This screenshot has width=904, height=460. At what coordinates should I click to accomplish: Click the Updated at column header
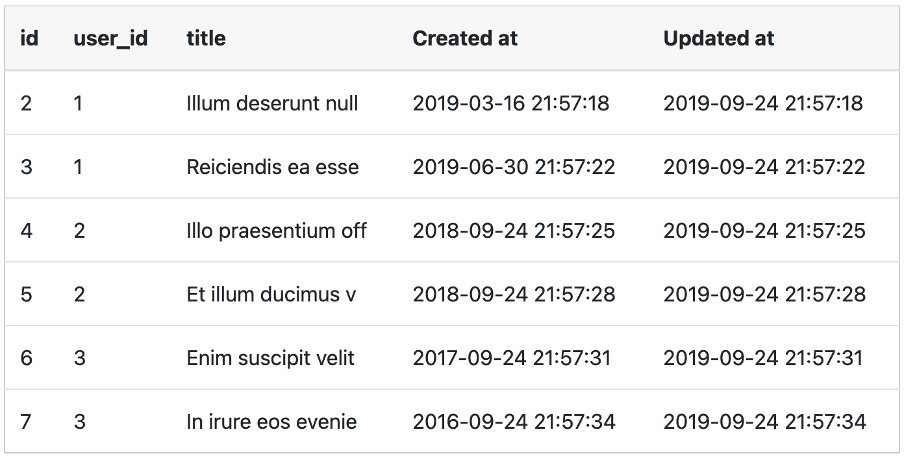(x=718, y=38)
